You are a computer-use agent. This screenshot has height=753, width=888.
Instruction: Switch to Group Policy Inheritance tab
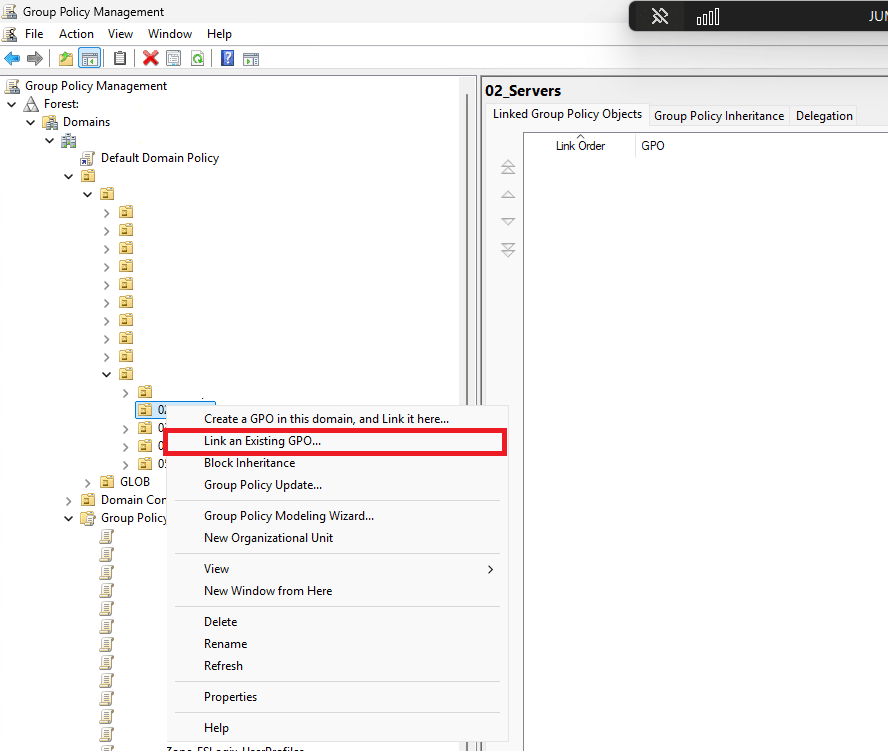point(718,116)
